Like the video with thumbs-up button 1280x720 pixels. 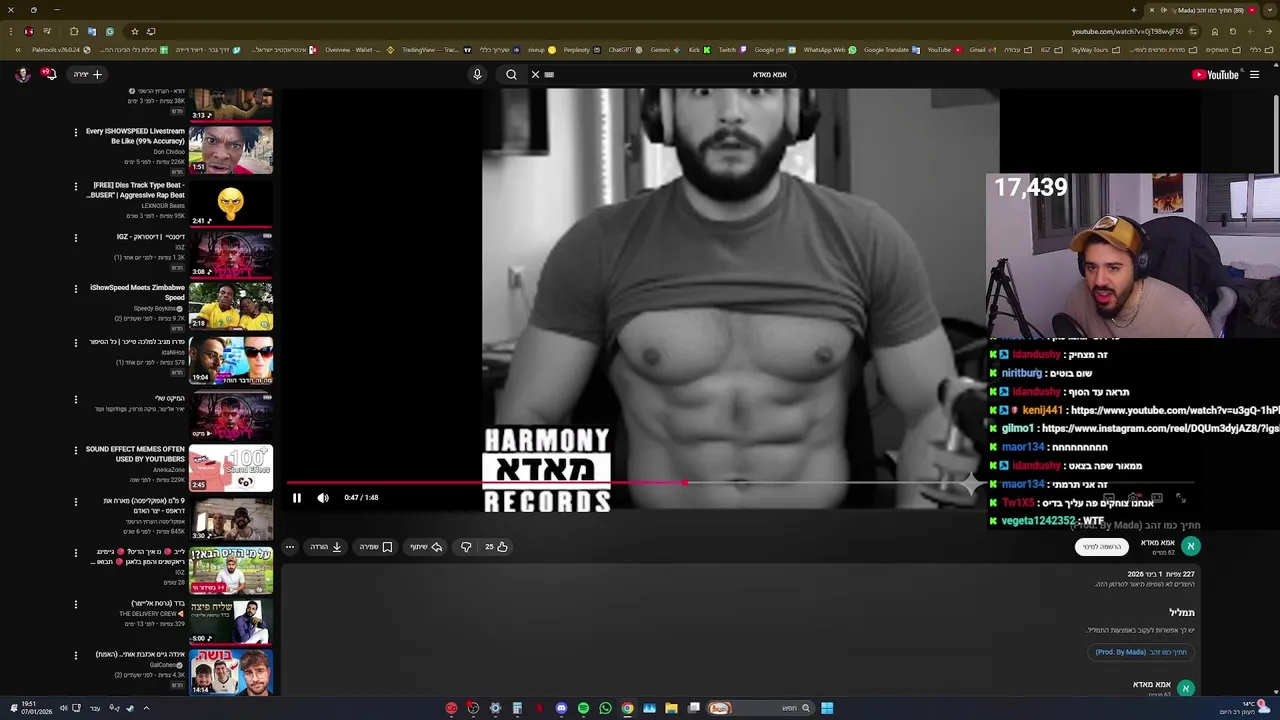coord(496,547)
